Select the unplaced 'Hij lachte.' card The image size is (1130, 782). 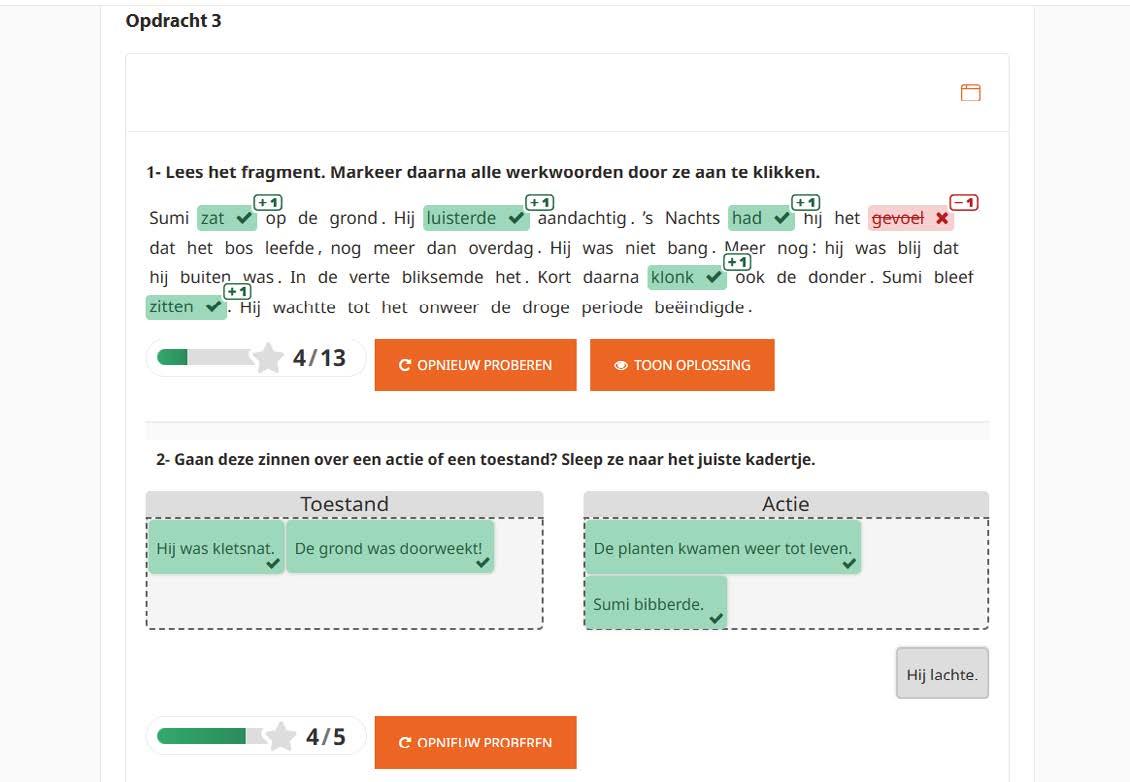click(x=942, y=673)
